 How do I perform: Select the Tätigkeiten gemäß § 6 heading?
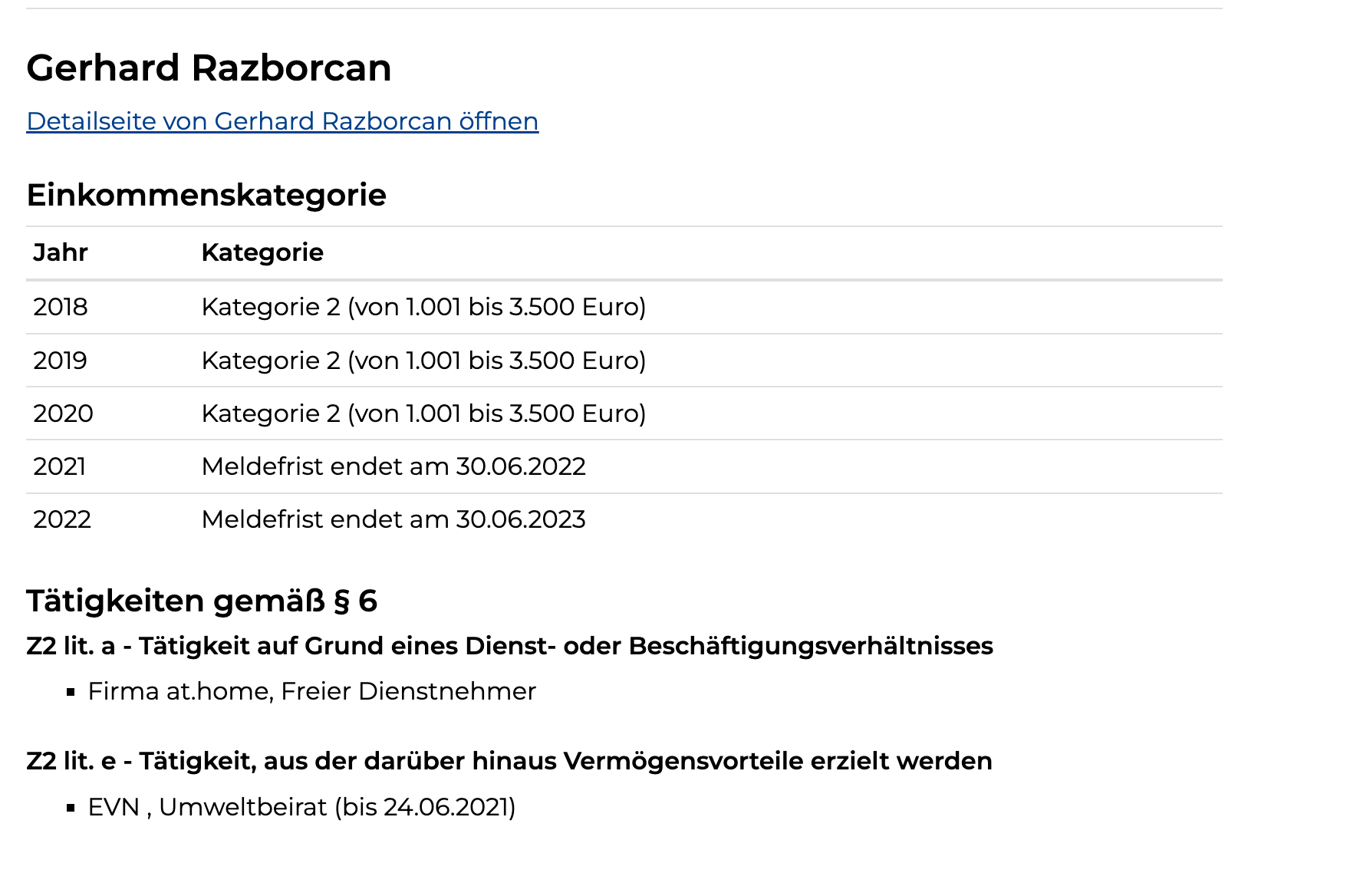(202, 601)
